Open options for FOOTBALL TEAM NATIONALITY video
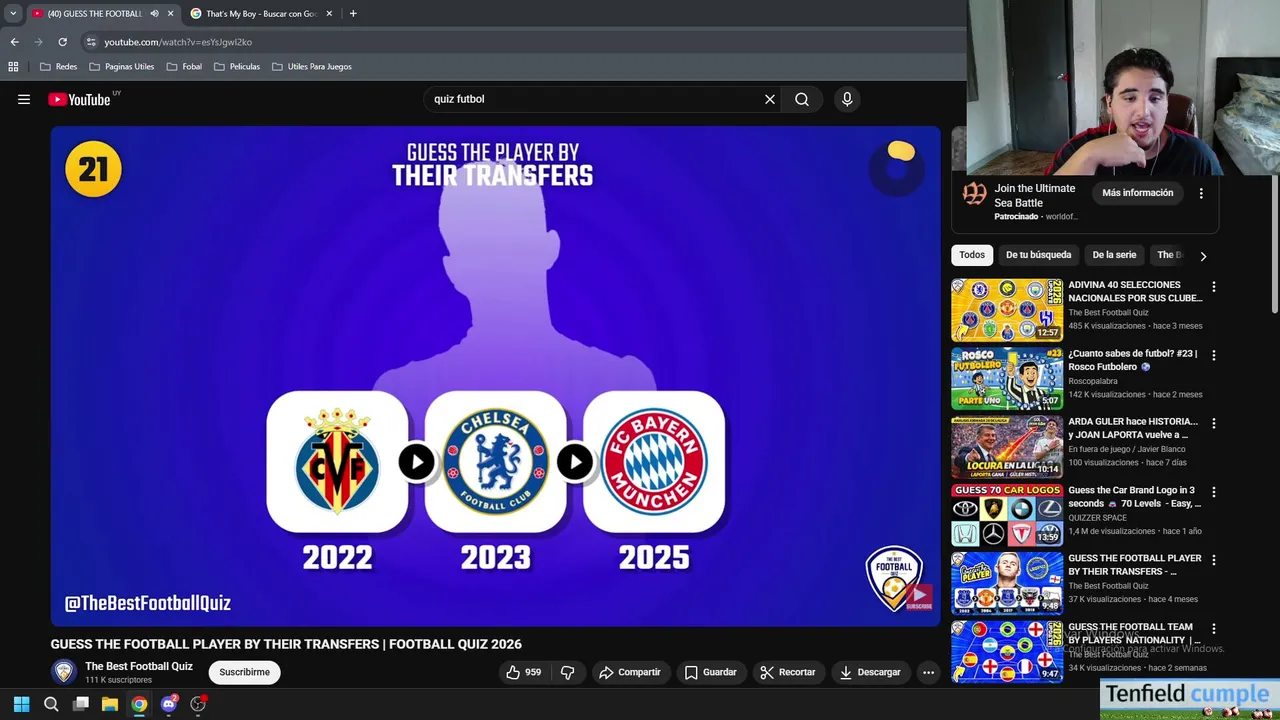 click(1214, 629)
